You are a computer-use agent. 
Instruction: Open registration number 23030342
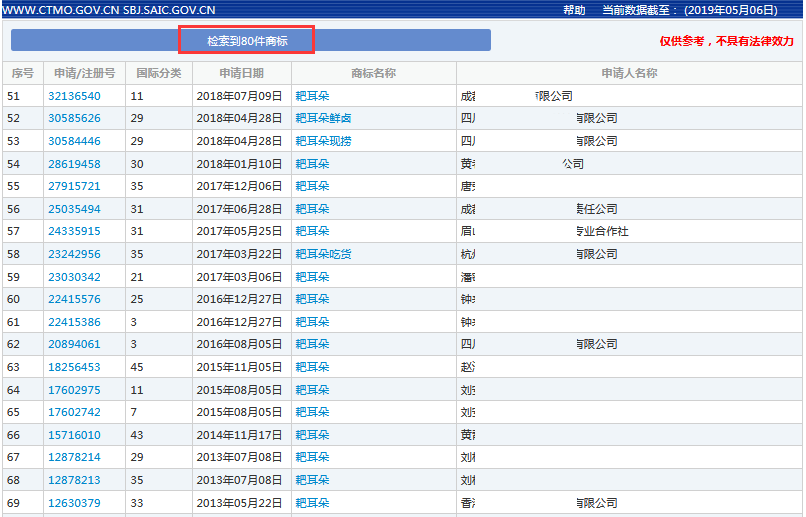pos(75,277)
